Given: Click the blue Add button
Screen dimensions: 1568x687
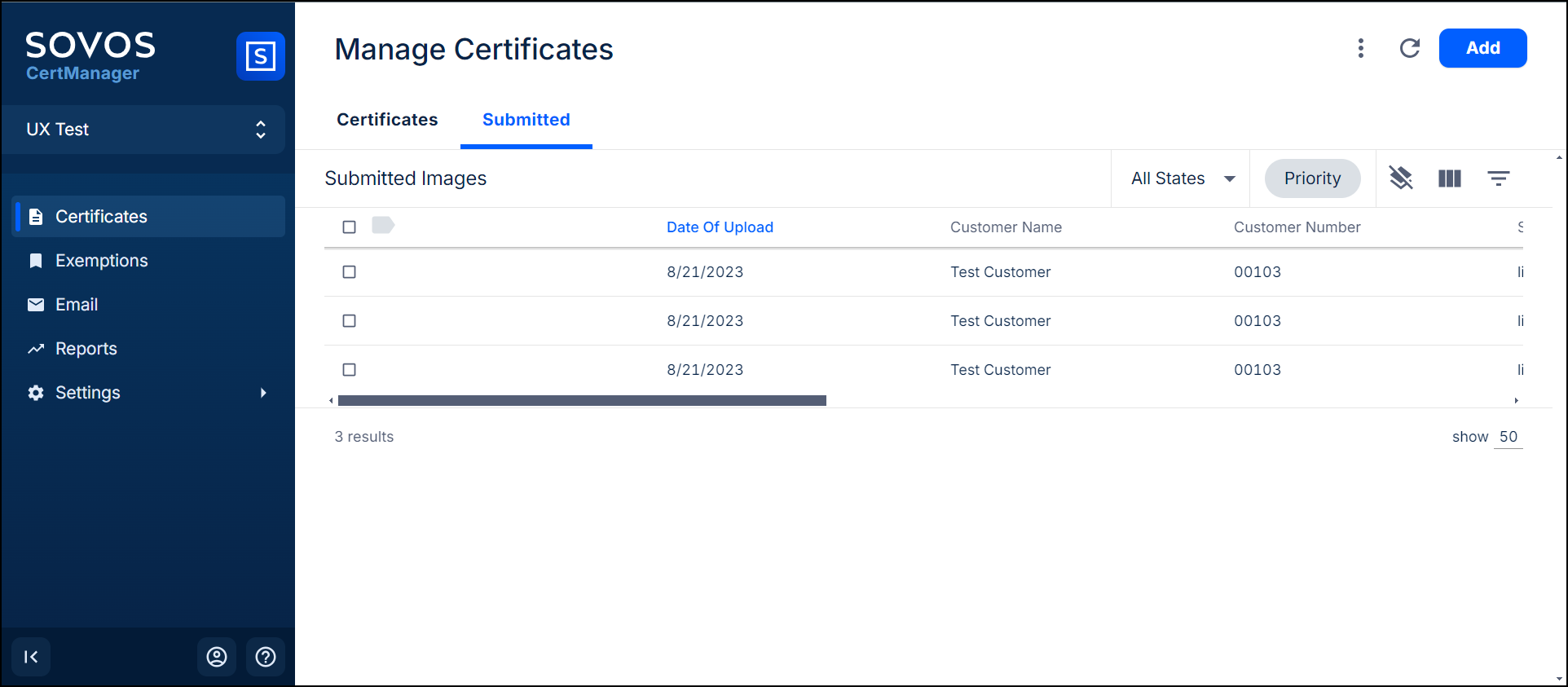Looking at the screenshot, I should (1482, 48).
